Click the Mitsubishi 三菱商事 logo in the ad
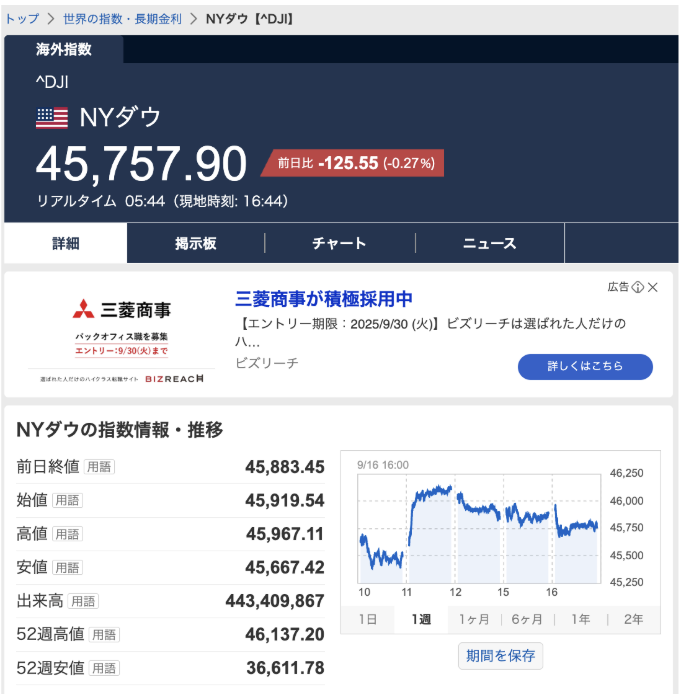Screen dimensions: 682x696 [x=121, y=309]
